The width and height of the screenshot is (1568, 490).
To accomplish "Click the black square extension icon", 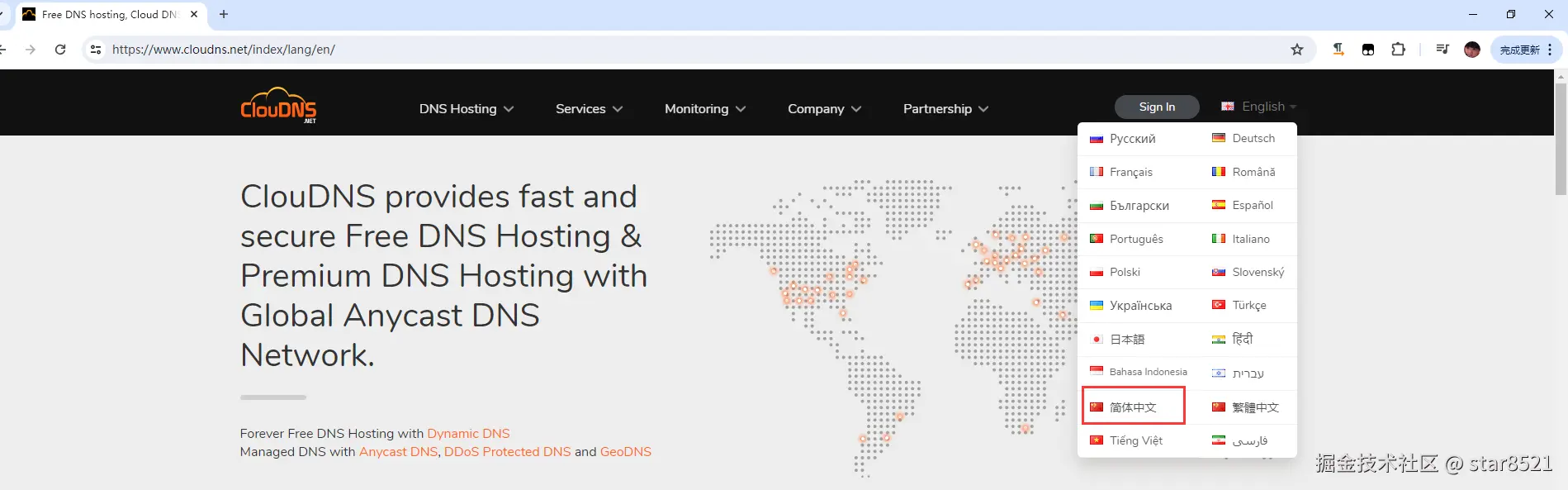I will click(1368, 50).
